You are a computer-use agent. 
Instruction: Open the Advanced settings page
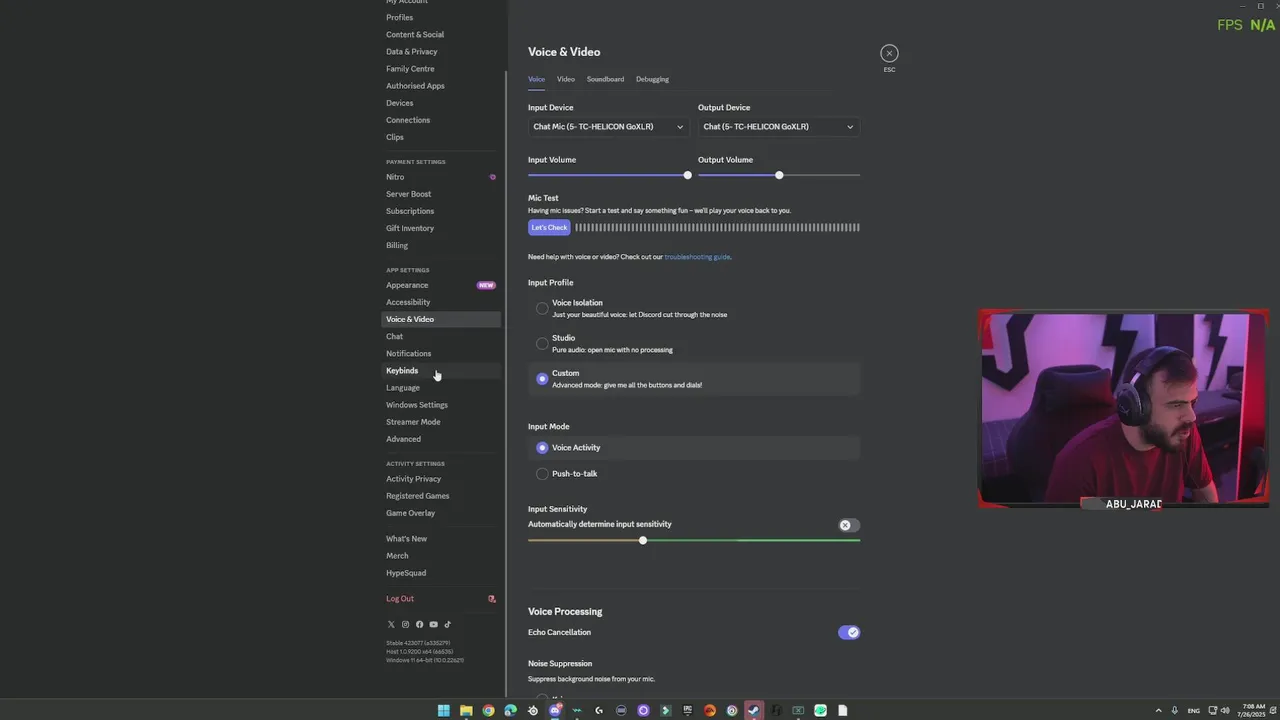coord(441,439)
